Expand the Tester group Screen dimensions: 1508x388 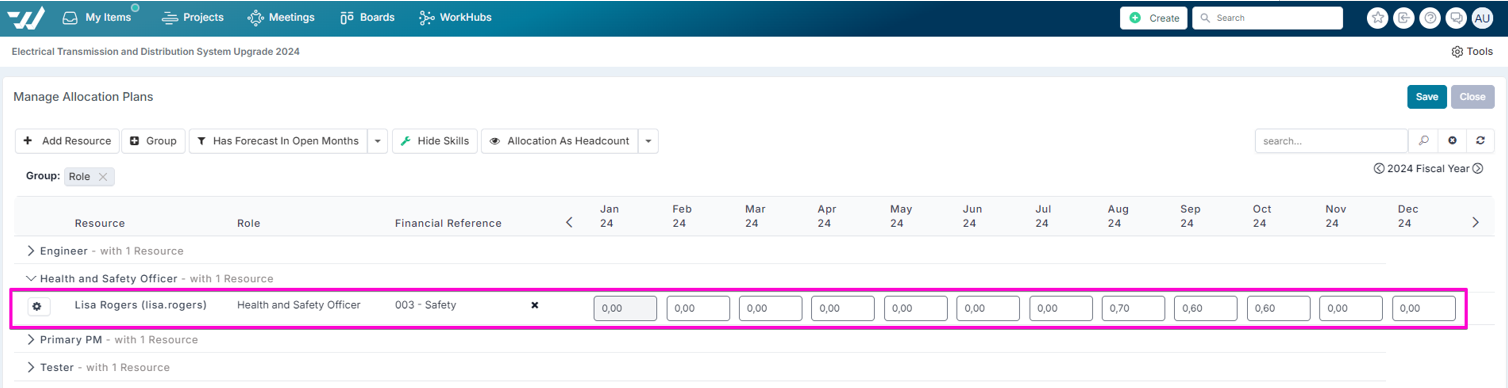tap(31, 368)
